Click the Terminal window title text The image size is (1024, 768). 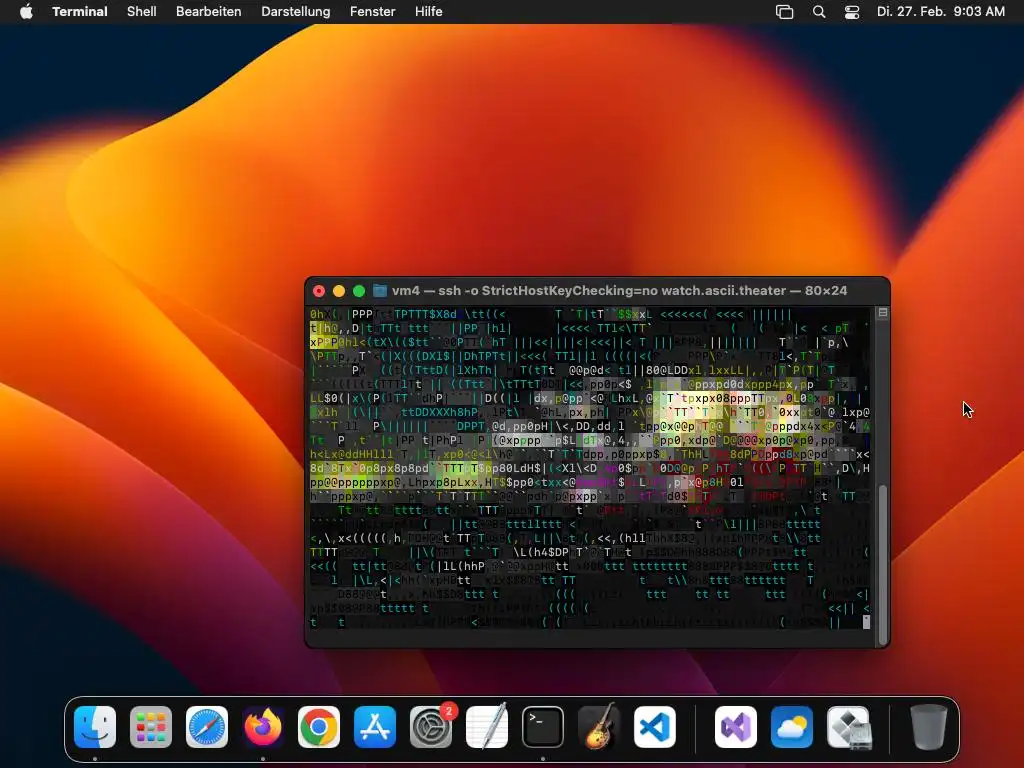(x=619, y=291)
